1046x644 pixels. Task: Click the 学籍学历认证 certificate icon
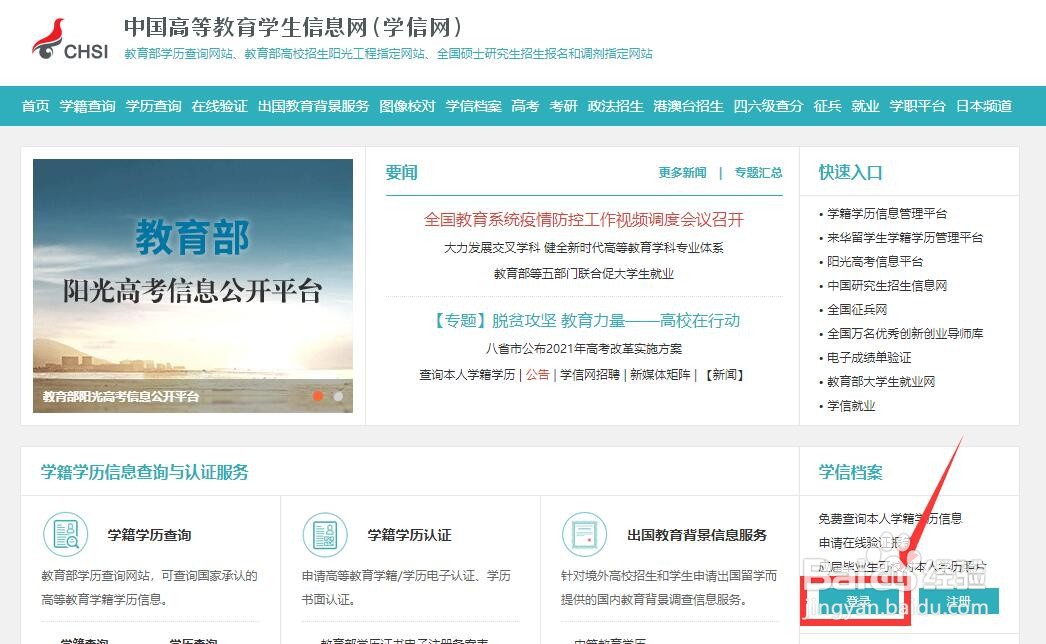tap(326, 535)
